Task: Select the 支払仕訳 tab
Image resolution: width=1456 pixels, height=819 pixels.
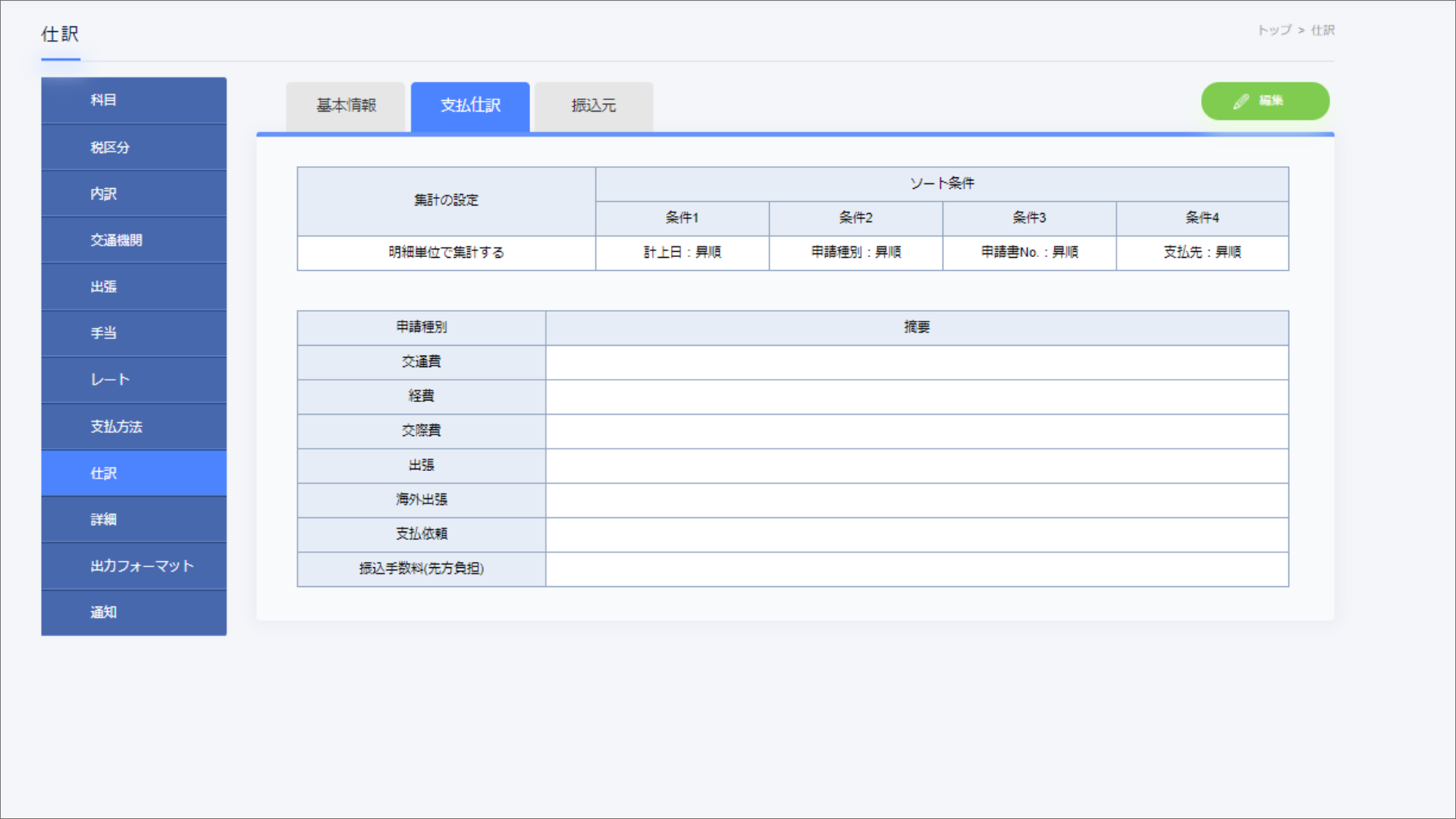Action: pos(470,106)
